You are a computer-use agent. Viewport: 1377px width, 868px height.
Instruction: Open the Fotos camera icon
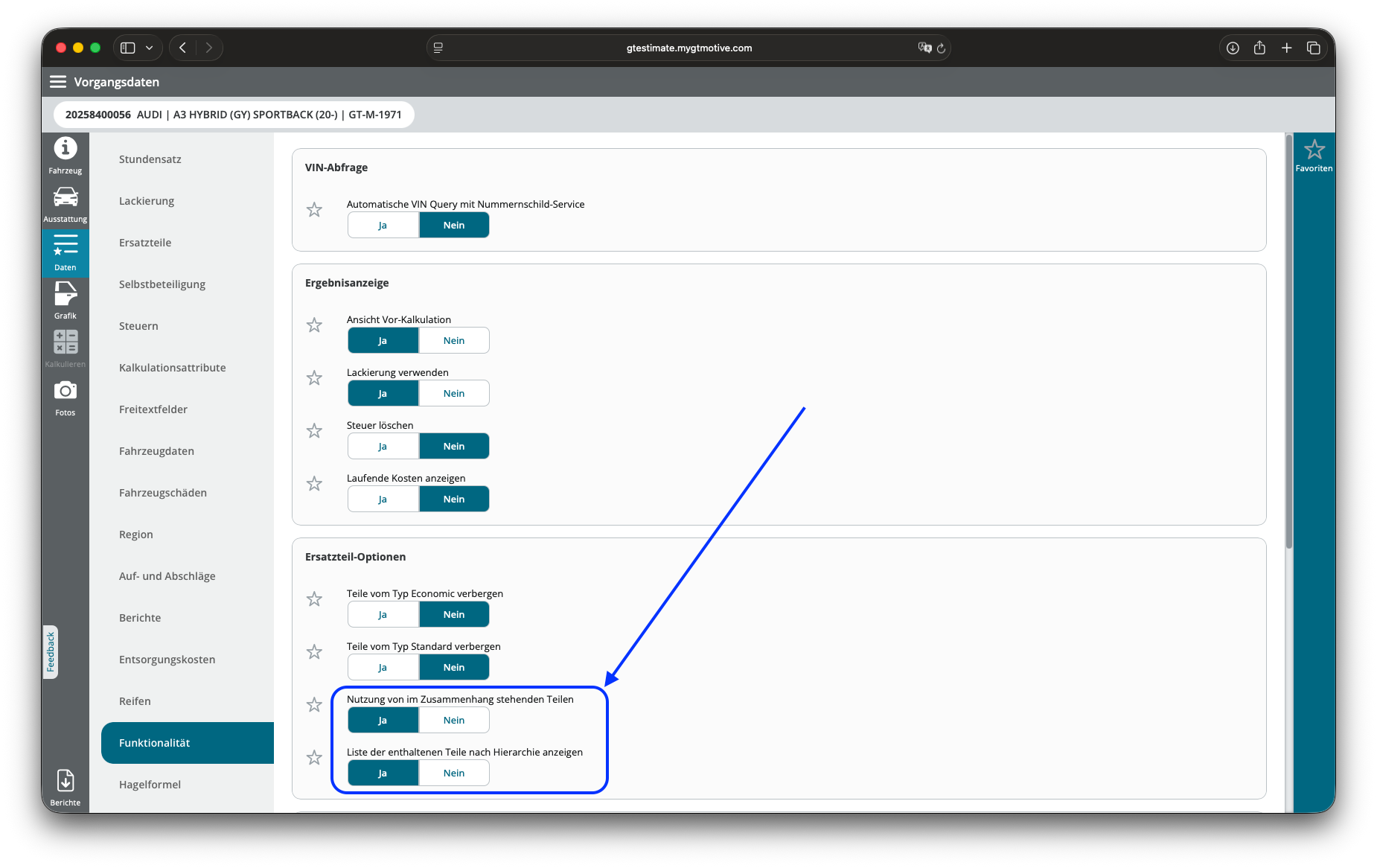(x=66, y=398)
